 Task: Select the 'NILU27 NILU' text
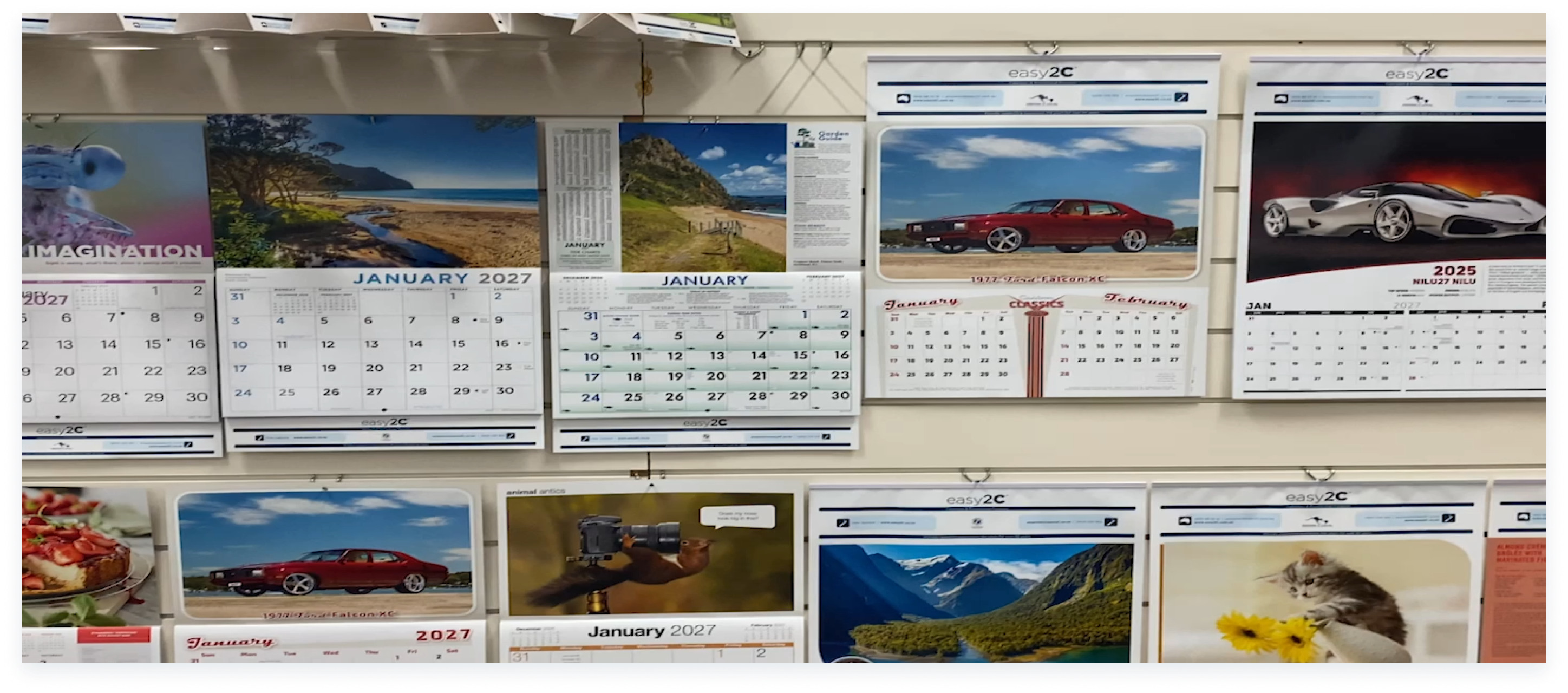(1444, 282)
